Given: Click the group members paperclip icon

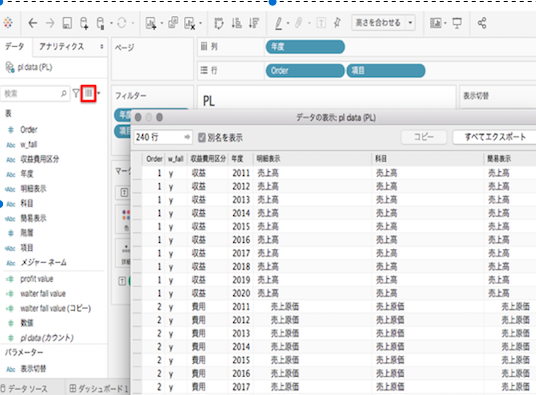Looking at the screenshot, I should pyautogui.click(x=299, y=23).
